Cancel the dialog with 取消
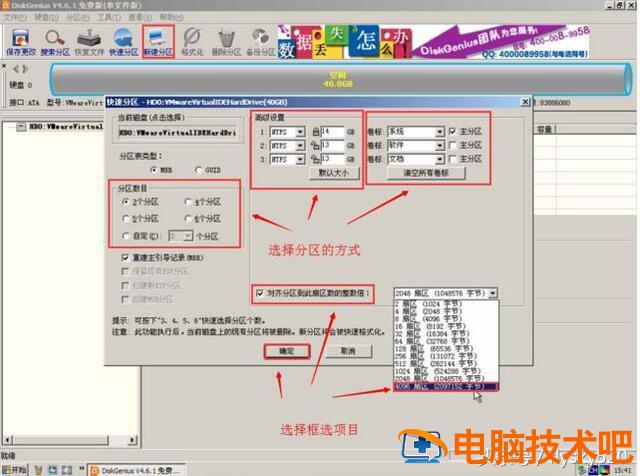The height and width of the screenshot is (476, 640). 348,351
